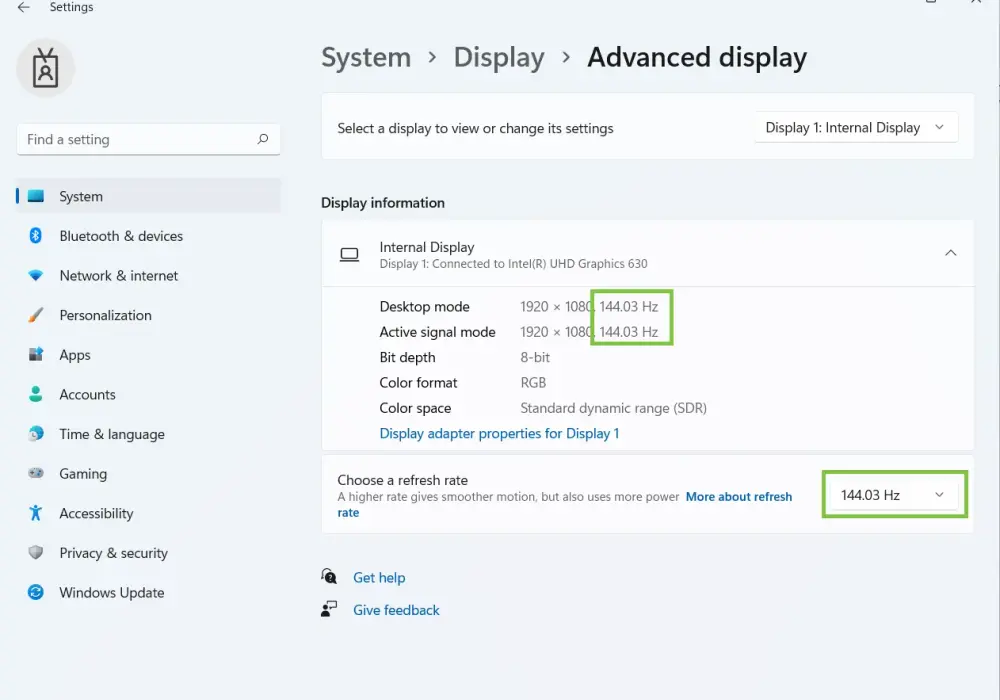Open the user account profile picture

(x=45, y=68)
